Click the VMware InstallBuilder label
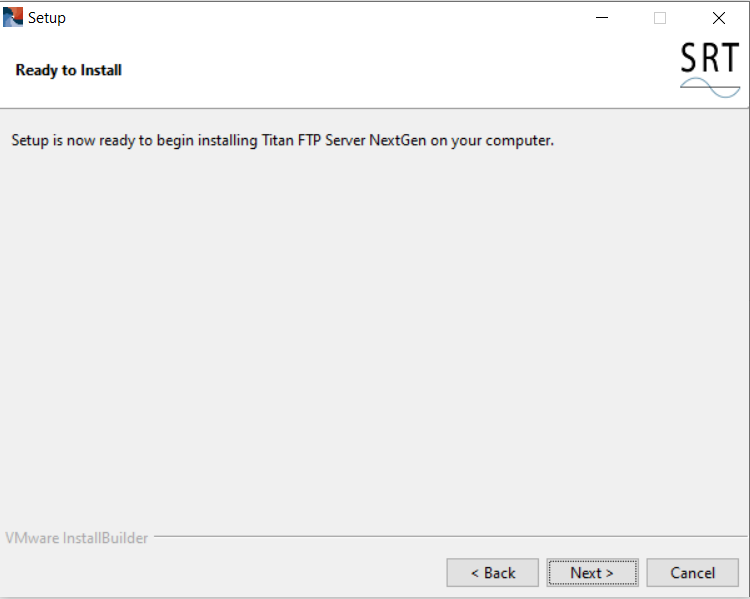The image size is (750, 599). [x=77, y=538]
